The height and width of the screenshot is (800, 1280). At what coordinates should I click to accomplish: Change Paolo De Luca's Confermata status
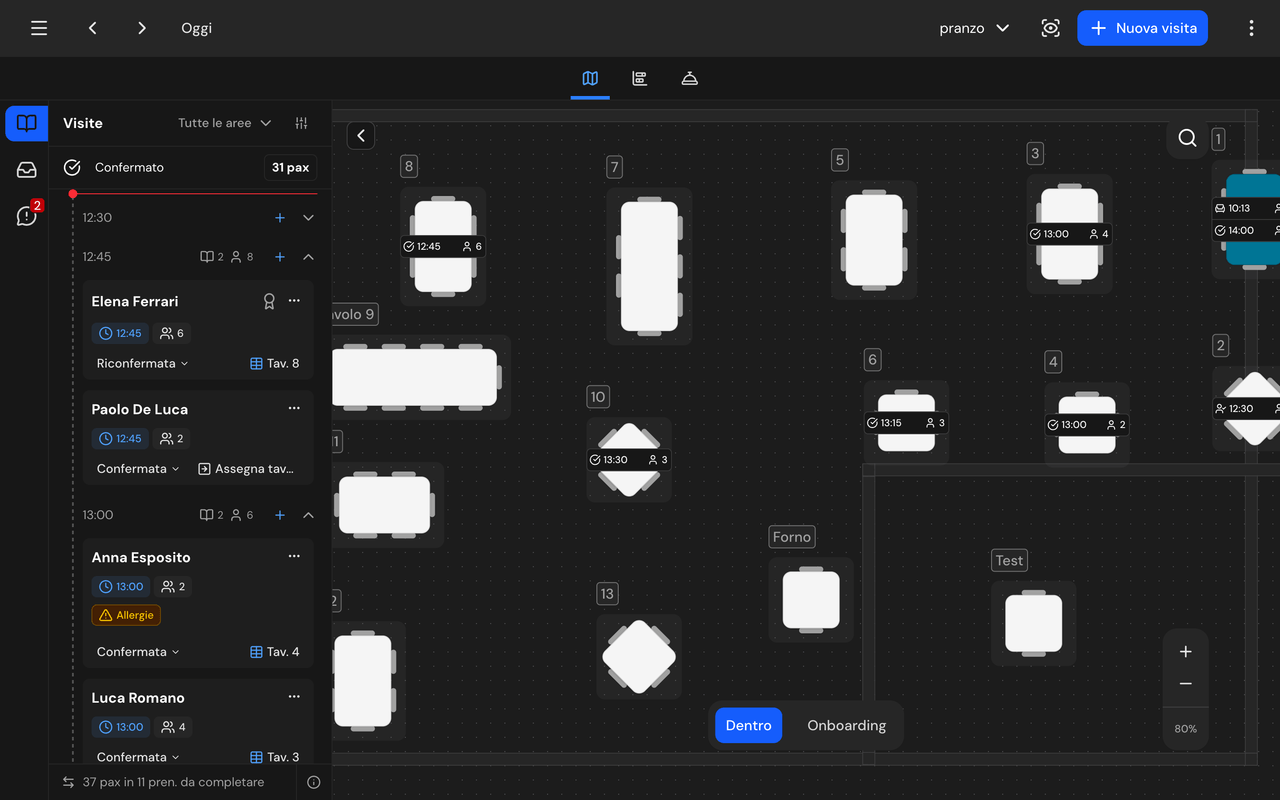[138, 468]
